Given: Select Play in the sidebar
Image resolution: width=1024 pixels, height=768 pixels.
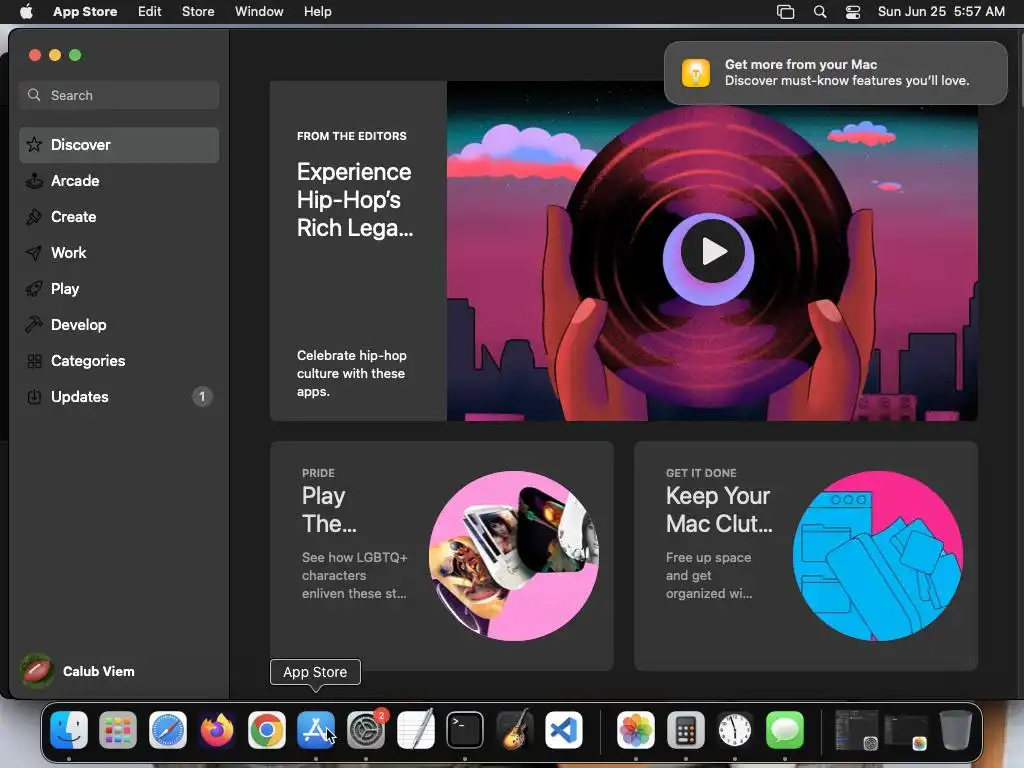Looking at the screenshot, I should pyautogui.click(x=119, y=289).
